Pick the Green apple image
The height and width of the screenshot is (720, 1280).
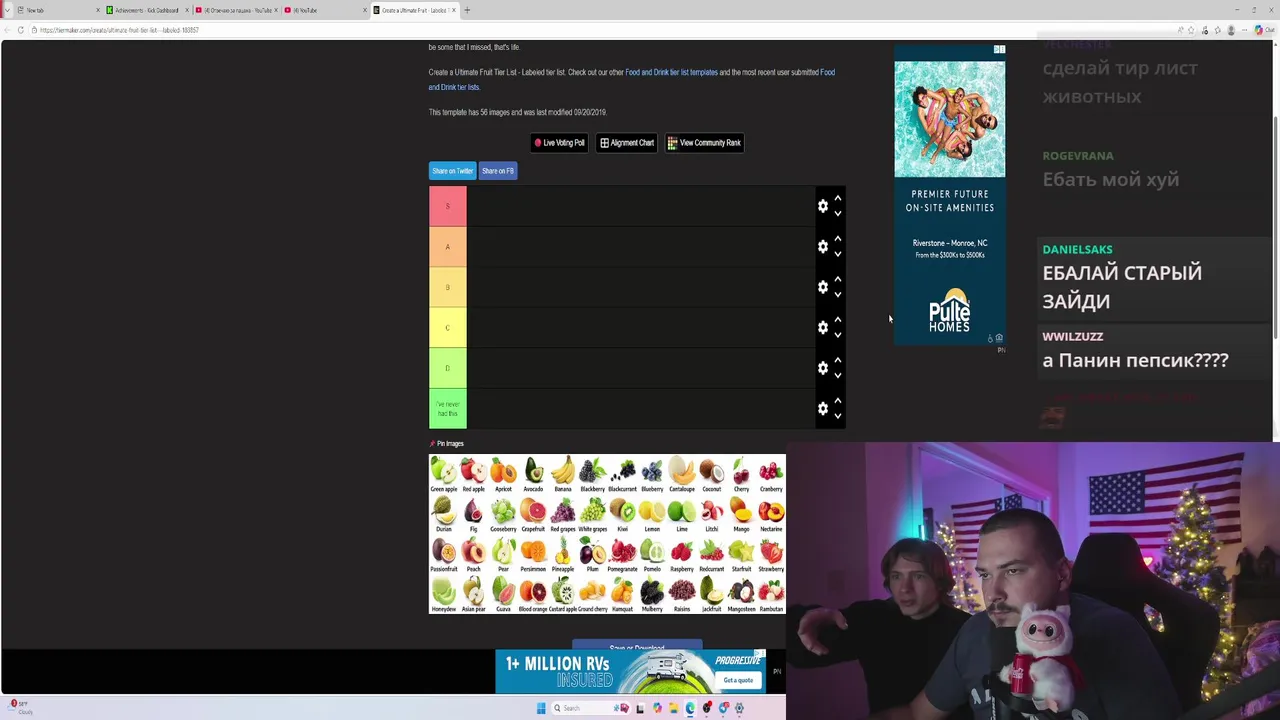coord(444,475)
